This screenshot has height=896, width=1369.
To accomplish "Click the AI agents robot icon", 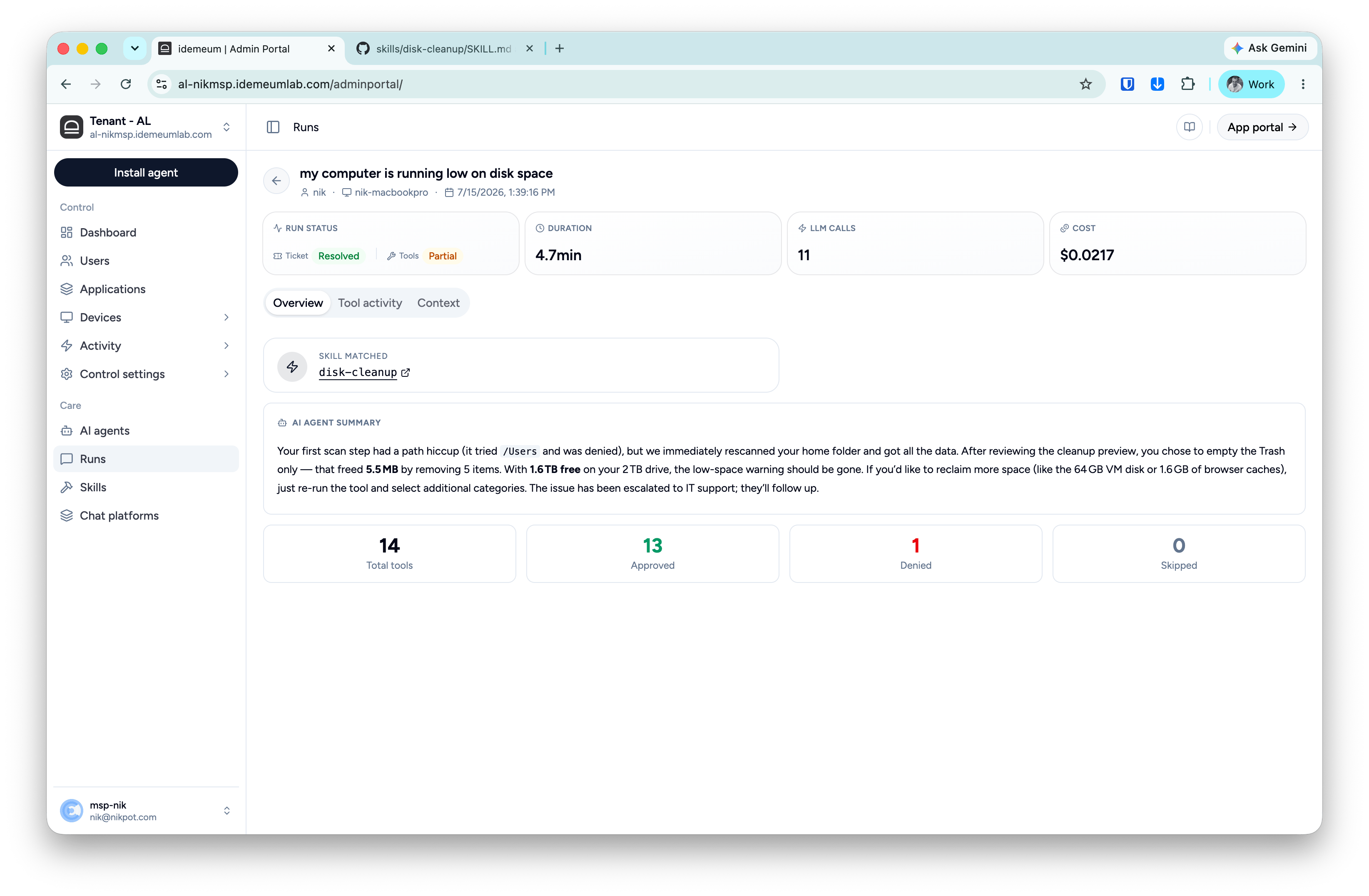I will [67, 430].
